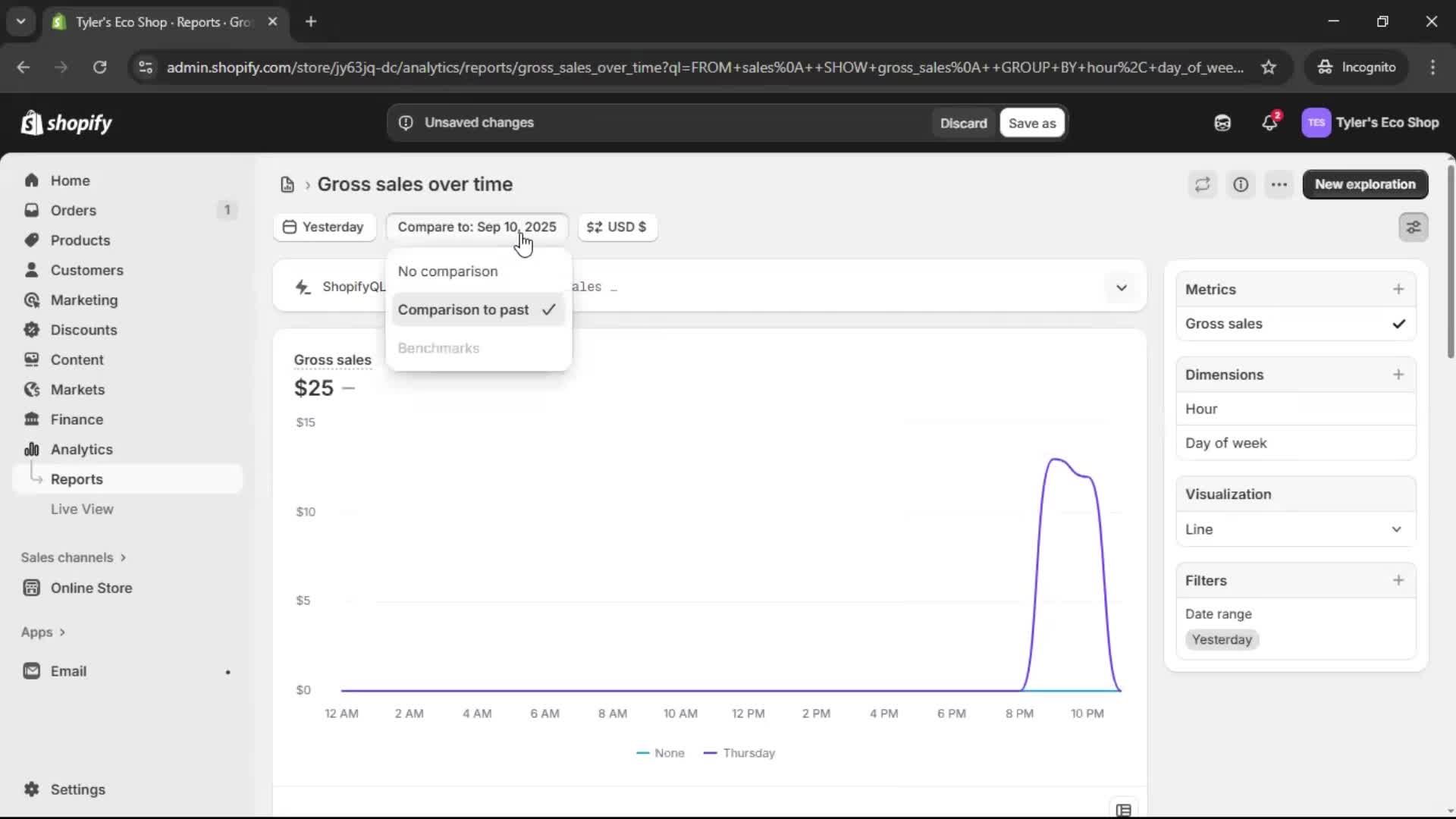Select Comparison to past option
The height and width of the screenshot is (819, 1456).
463,309
